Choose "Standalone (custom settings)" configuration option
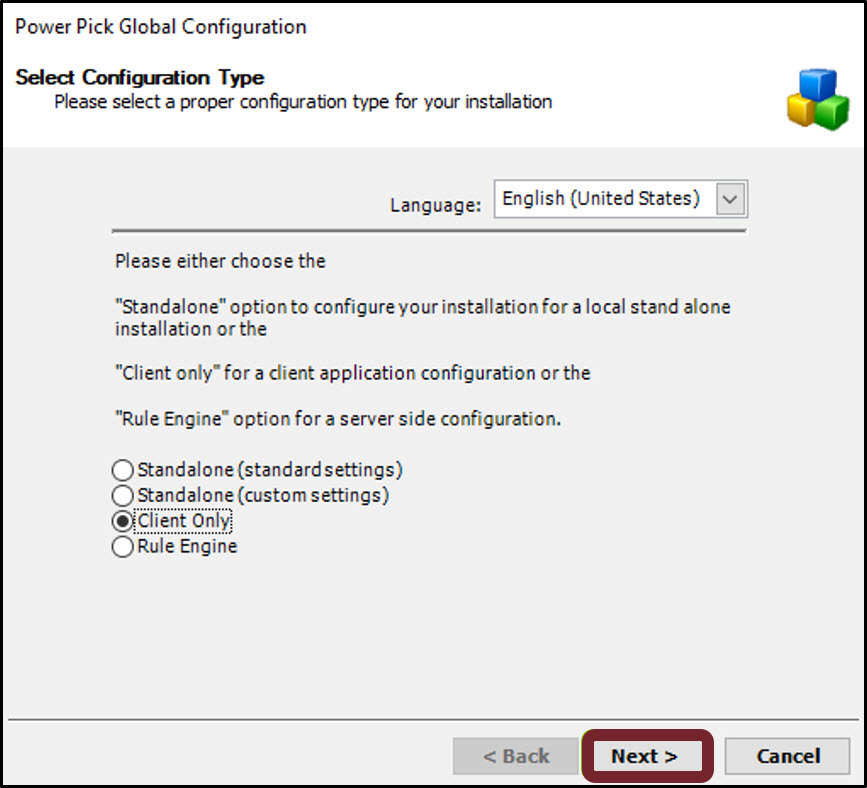 [x=122, y=495]
